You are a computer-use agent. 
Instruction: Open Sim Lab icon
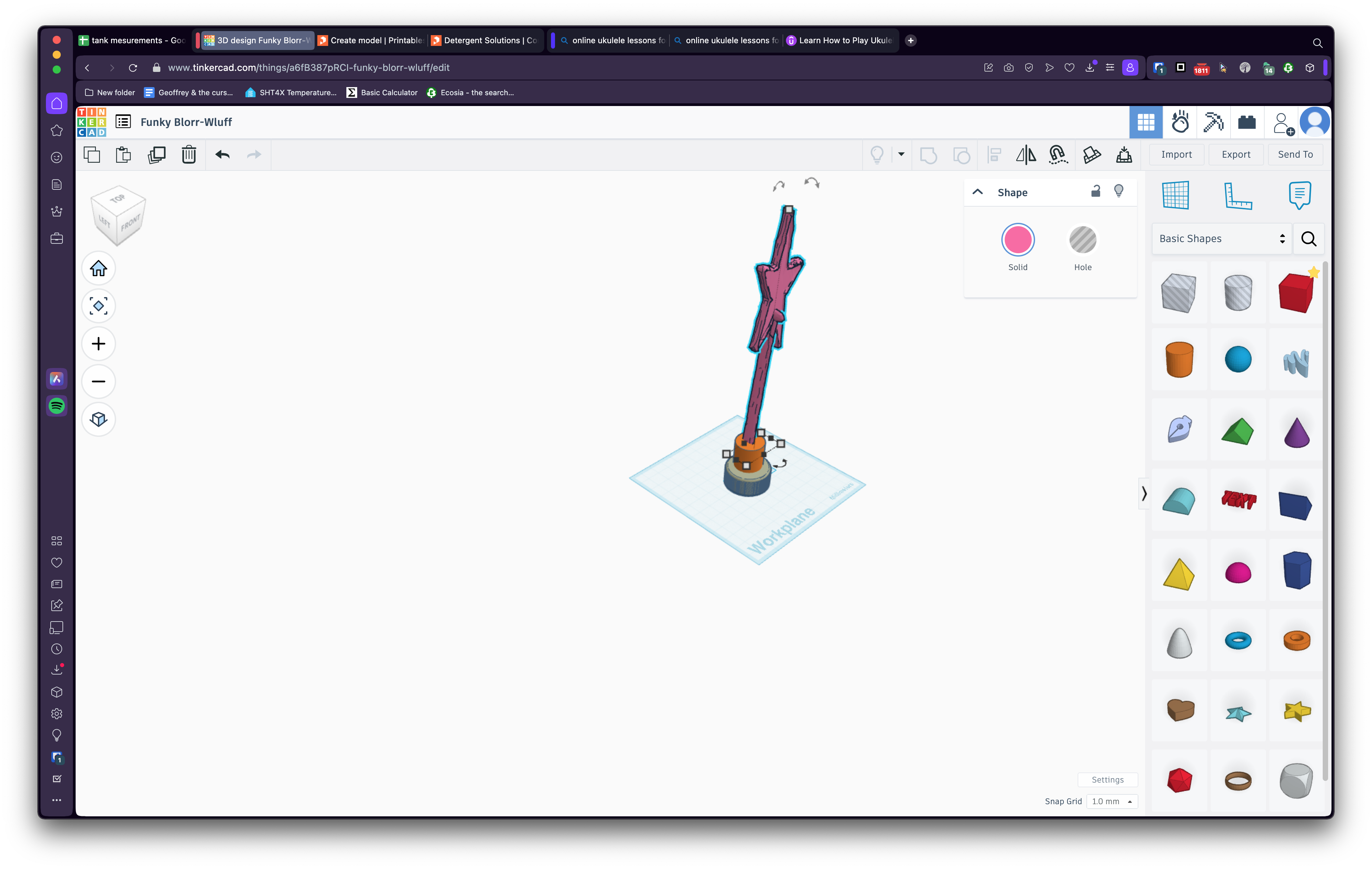[1180, 122]
